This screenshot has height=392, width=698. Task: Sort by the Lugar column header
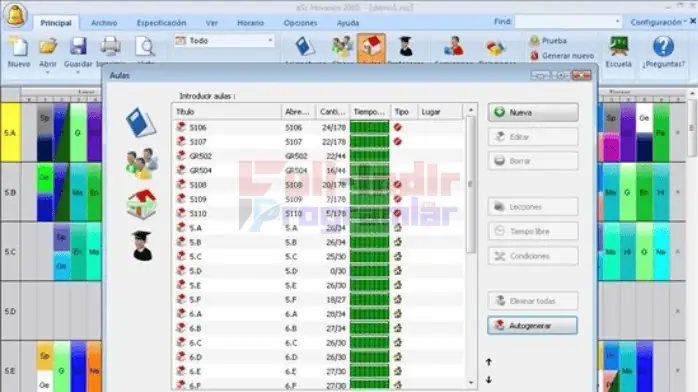point(440,112)
